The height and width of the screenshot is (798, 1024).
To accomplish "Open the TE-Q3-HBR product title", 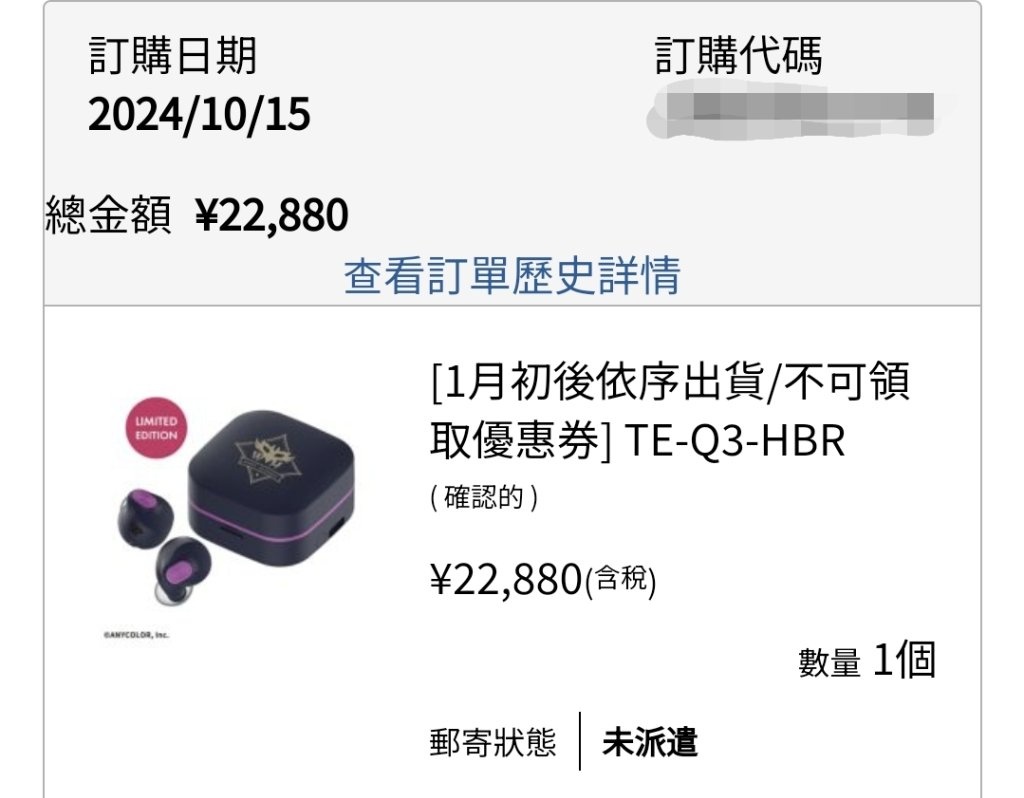I will pos(669,411).
